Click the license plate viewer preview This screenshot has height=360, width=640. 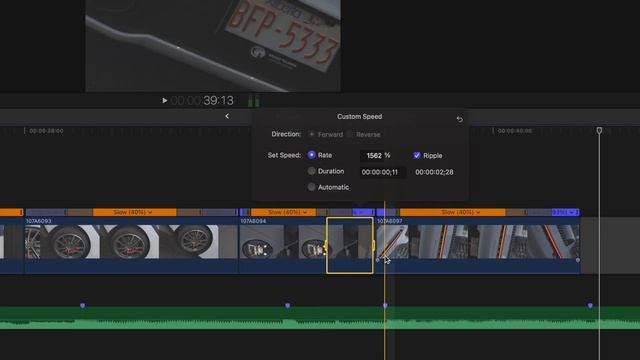point(213,45)
